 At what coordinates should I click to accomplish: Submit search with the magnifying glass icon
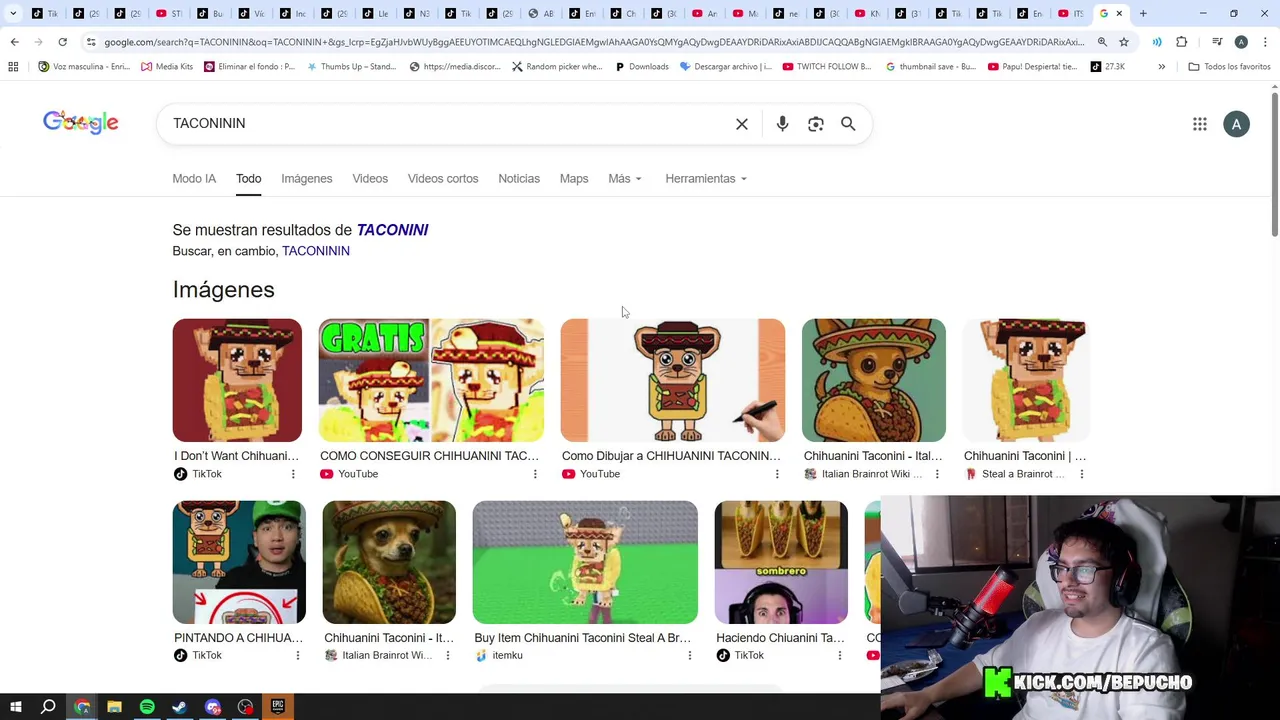[848, 124]
